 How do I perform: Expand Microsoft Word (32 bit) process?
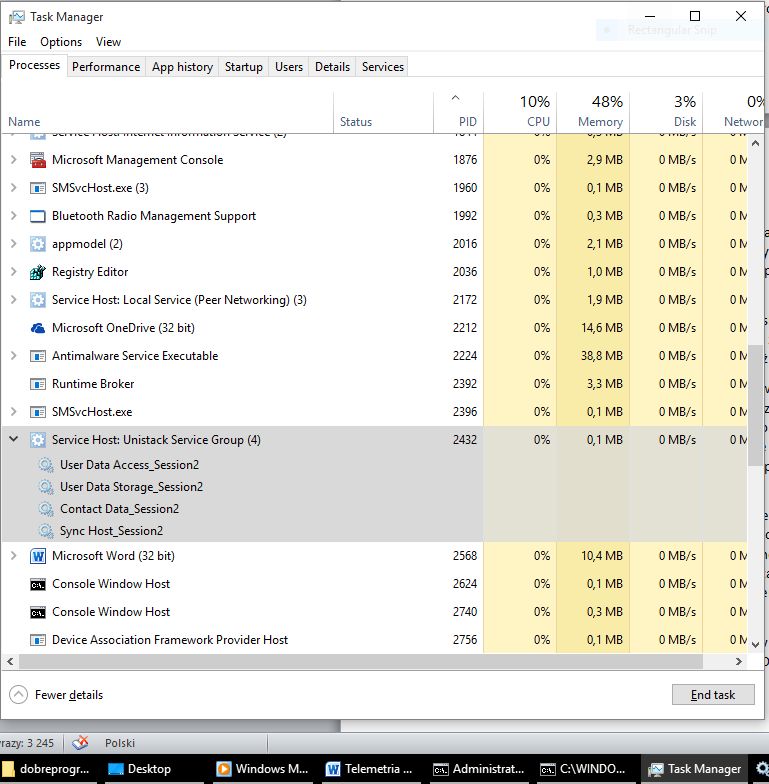(14, 556)
